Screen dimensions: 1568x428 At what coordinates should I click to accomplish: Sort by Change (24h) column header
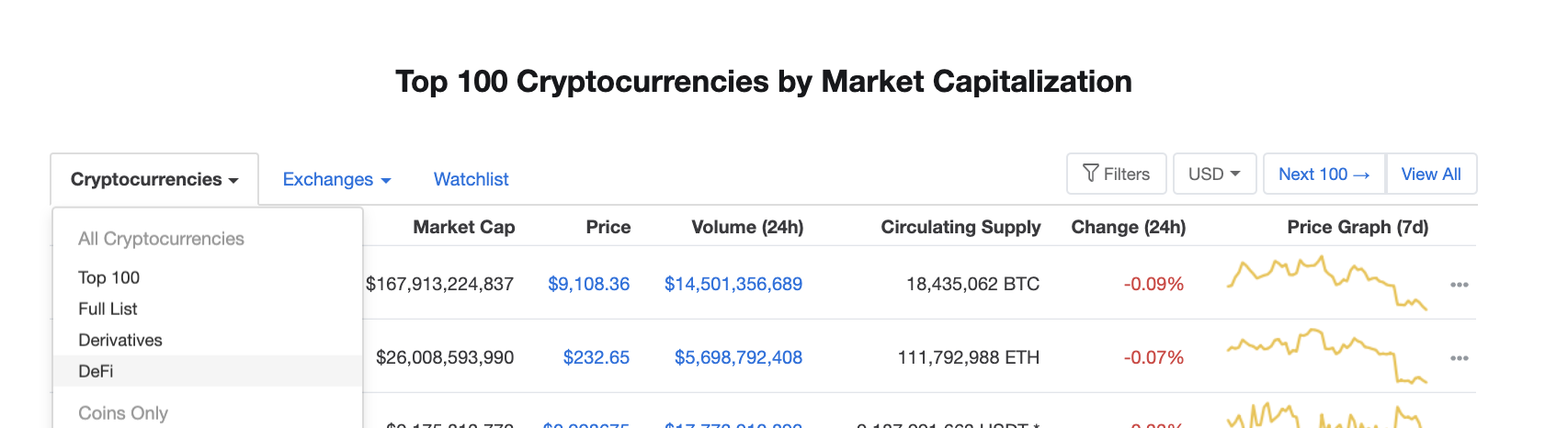[x=1129, y=227]
